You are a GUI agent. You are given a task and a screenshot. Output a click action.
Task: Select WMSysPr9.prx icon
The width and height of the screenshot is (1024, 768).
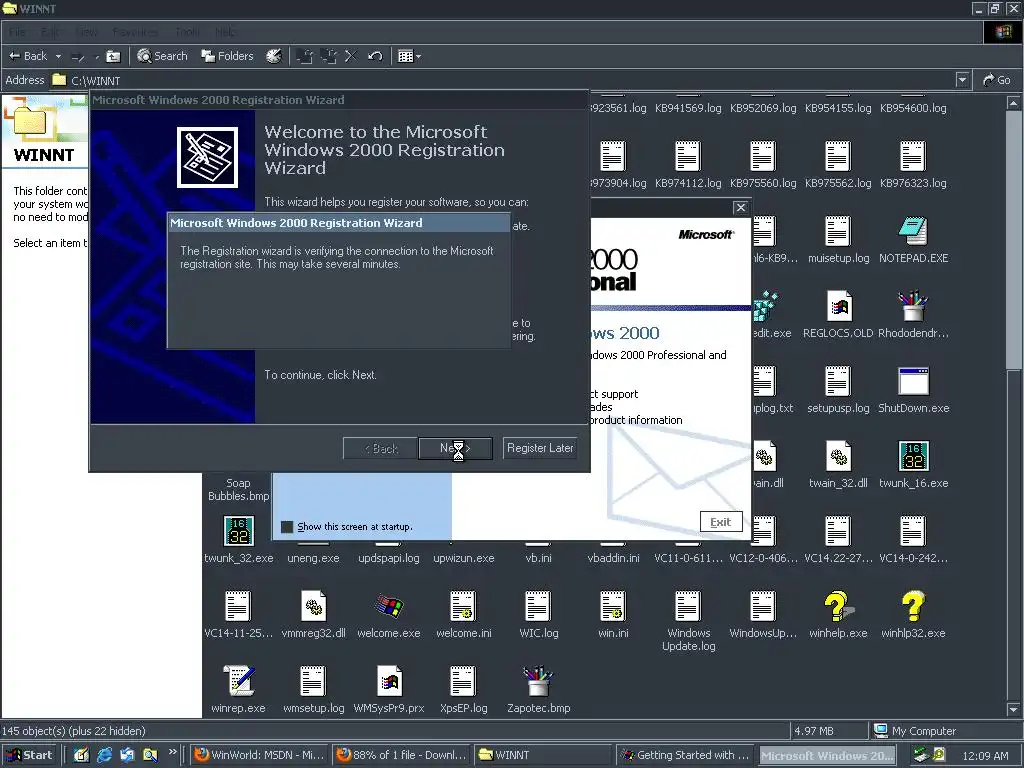tap(389, 681)
